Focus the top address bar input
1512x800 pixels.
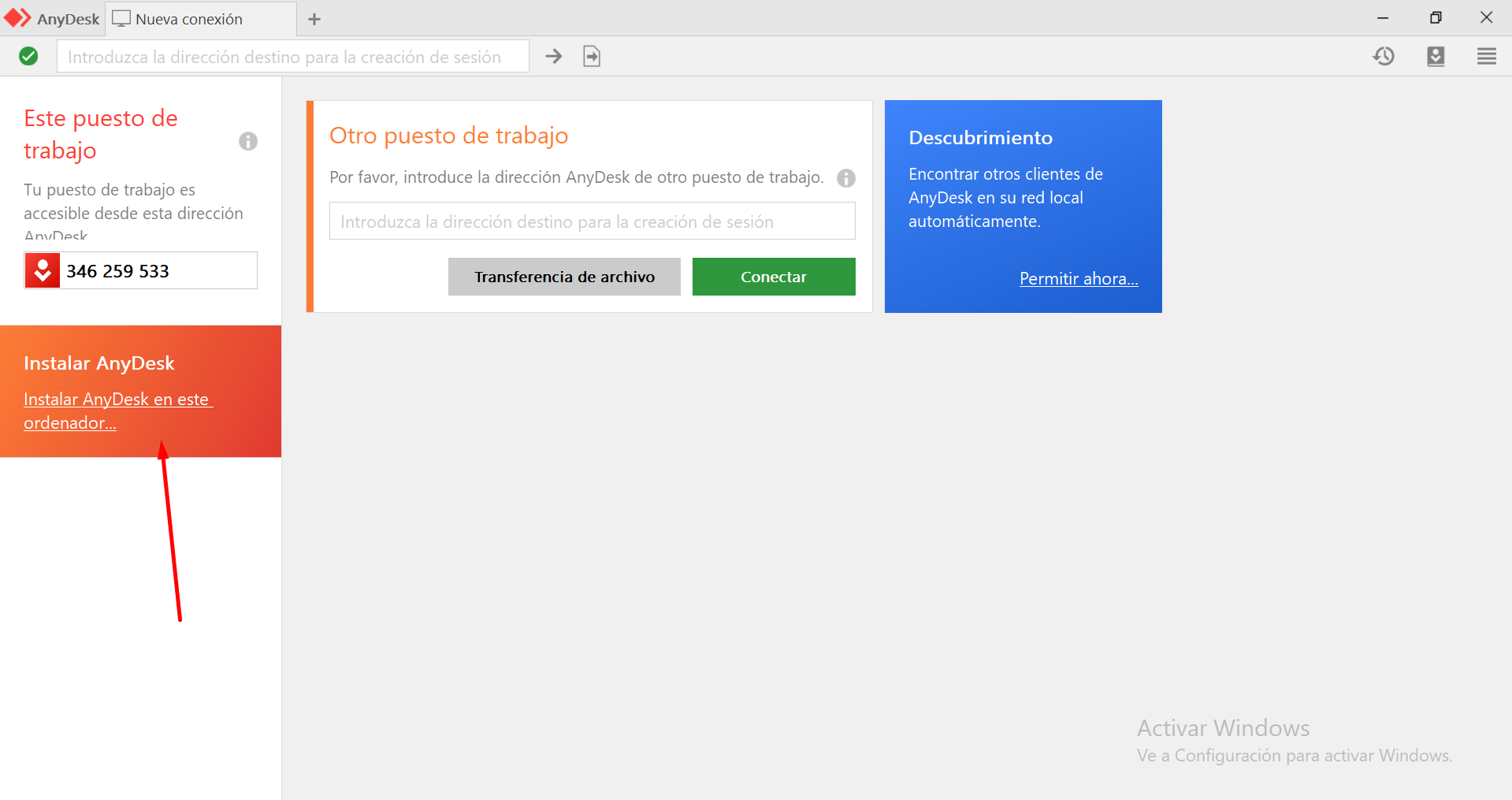(293, 56)
